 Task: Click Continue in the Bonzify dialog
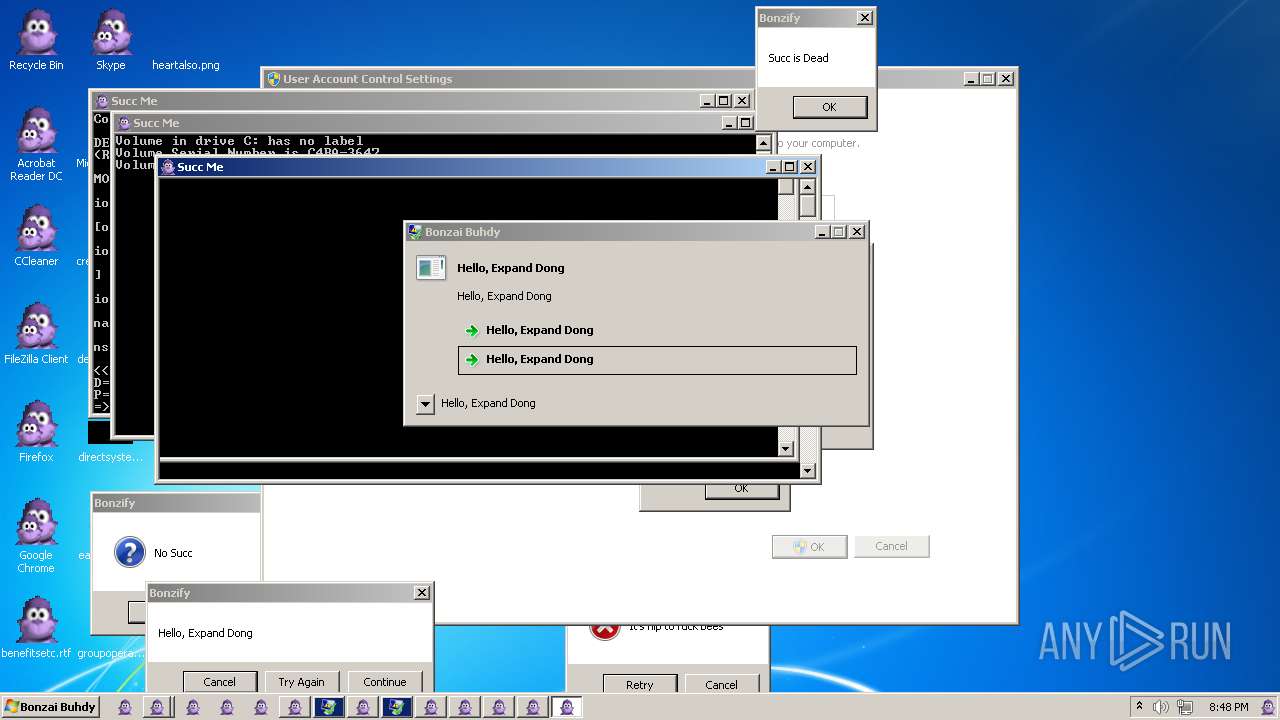click(x=385, y=681)
